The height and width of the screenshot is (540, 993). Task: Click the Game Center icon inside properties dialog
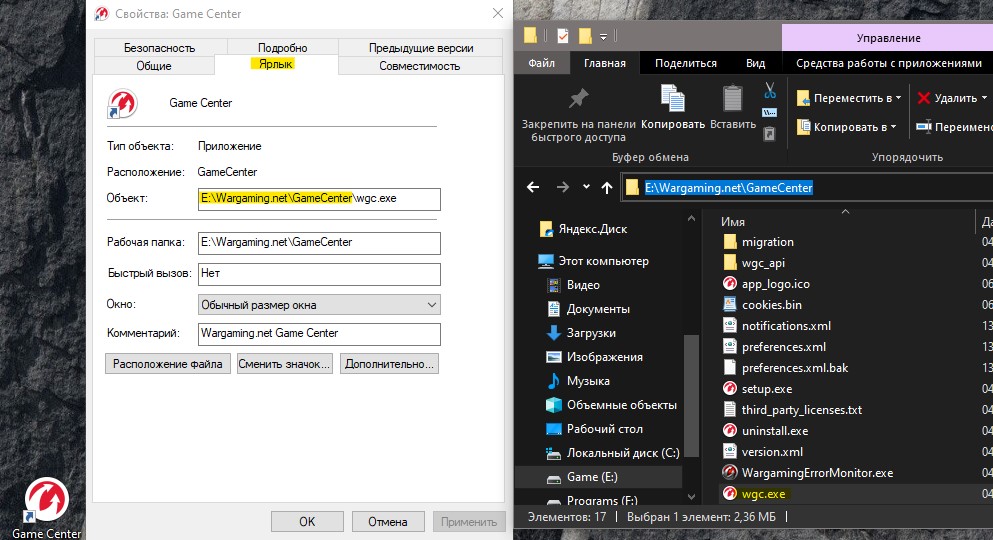(x=123, y=104)
